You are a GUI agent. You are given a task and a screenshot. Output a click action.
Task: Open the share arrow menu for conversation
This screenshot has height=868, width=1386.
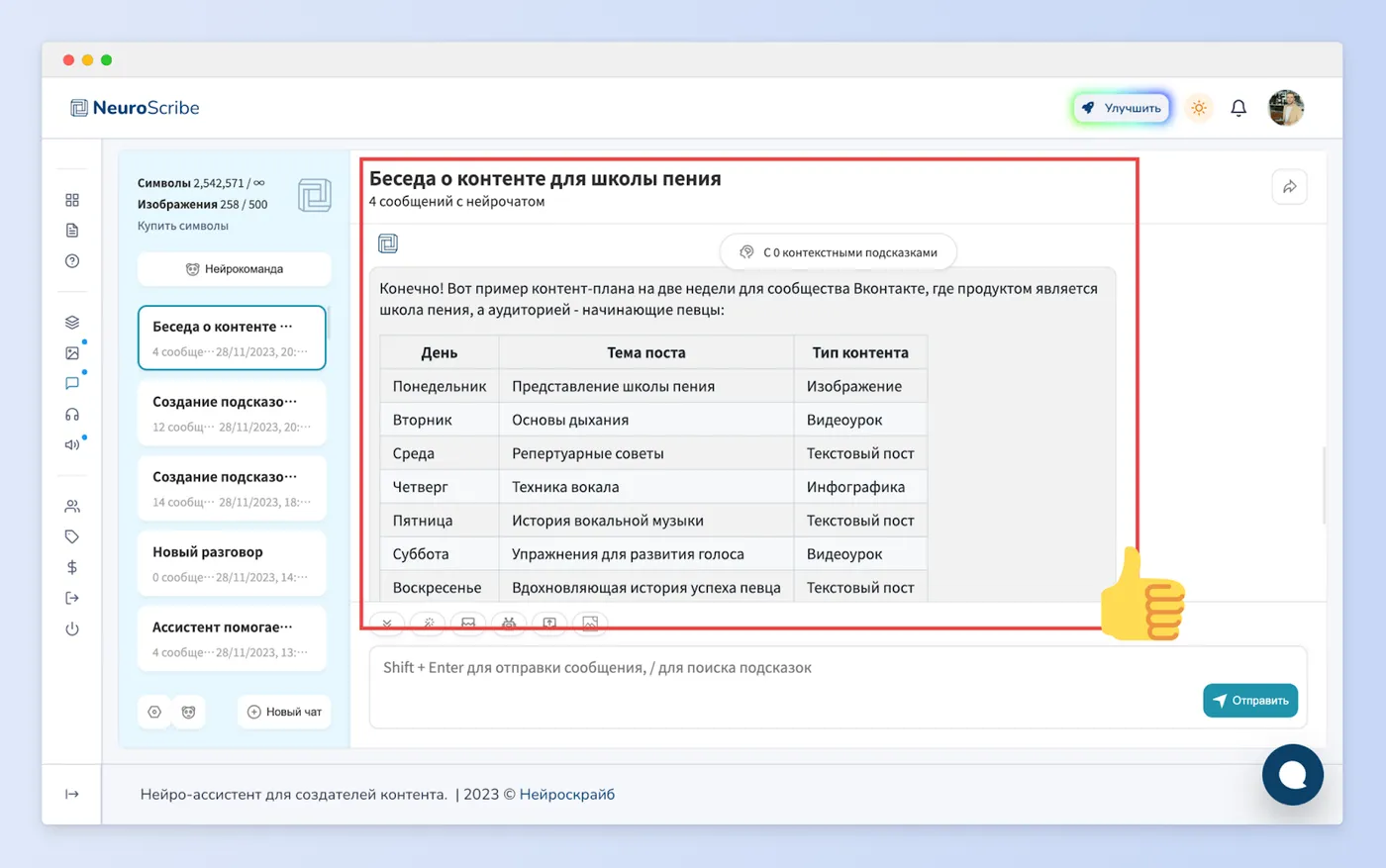coord(1289,186)
